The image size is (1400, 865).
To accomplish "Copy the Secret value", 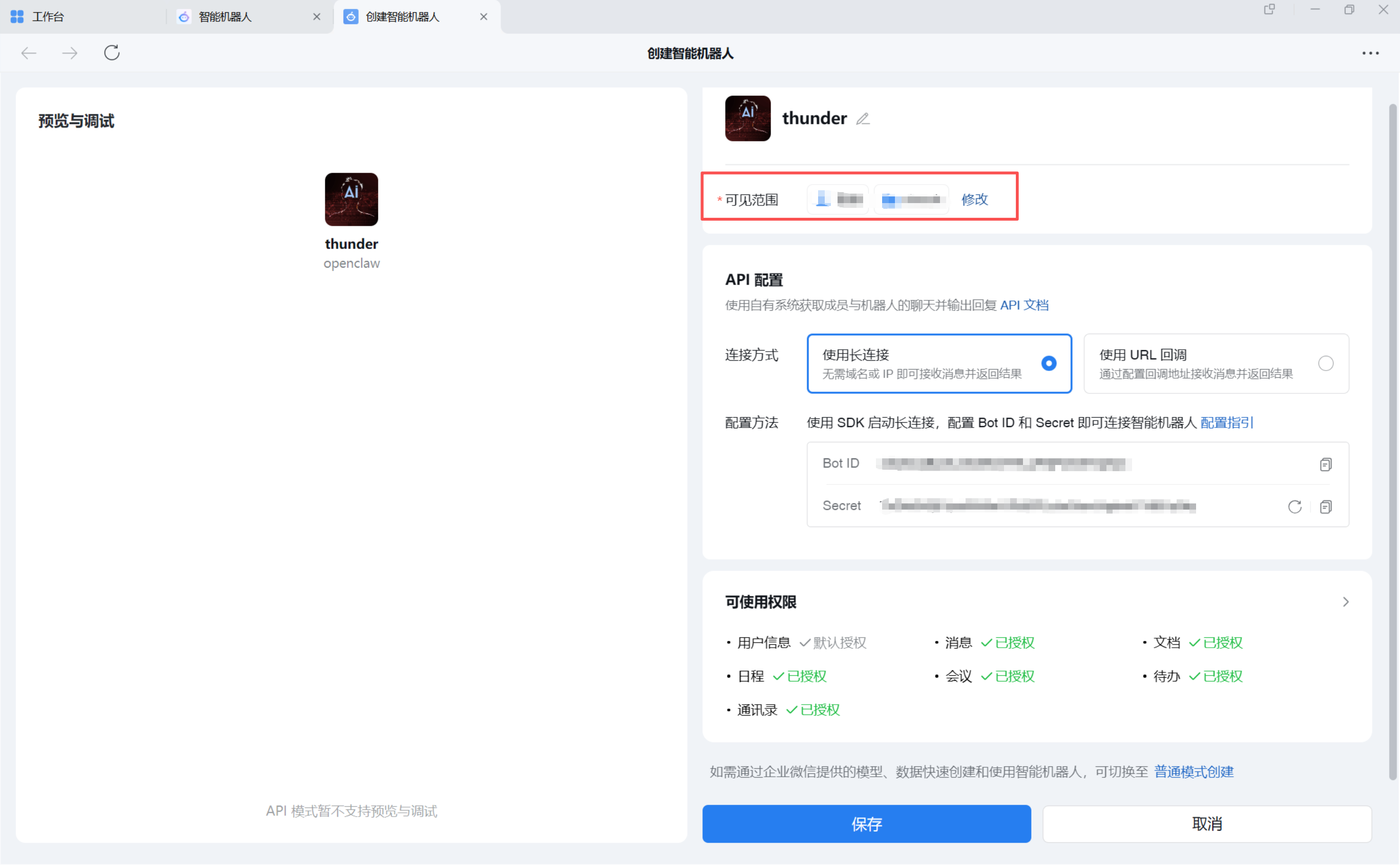I will coord(1326,507).
